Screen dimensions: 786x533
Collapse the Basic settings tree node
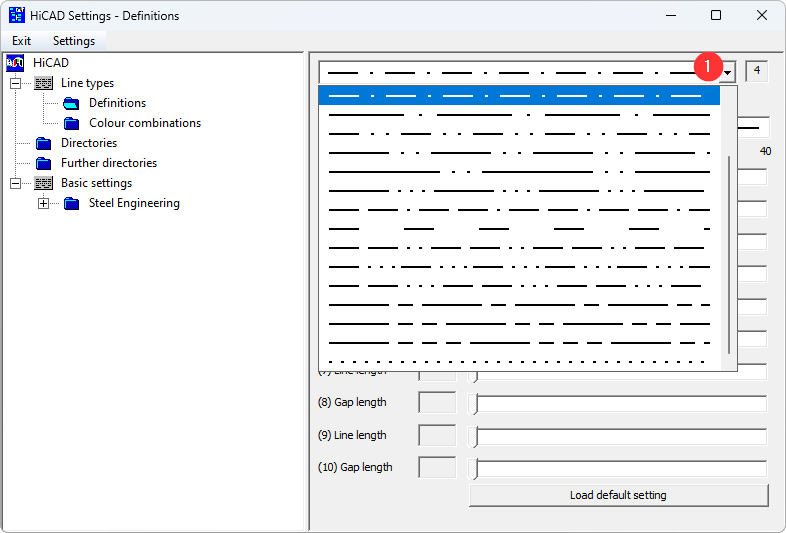coord(16,184)
